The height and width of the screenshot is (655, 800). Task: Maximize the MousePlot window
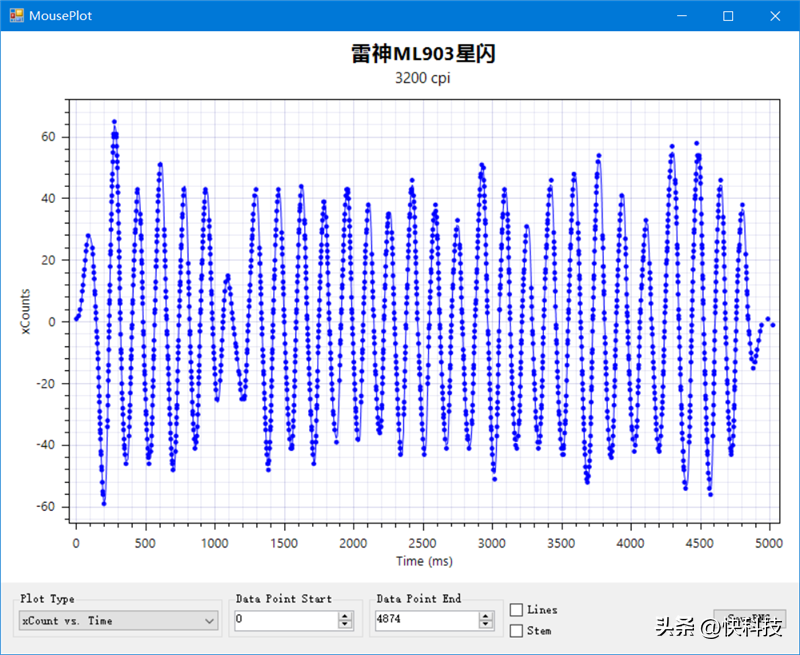728,16
